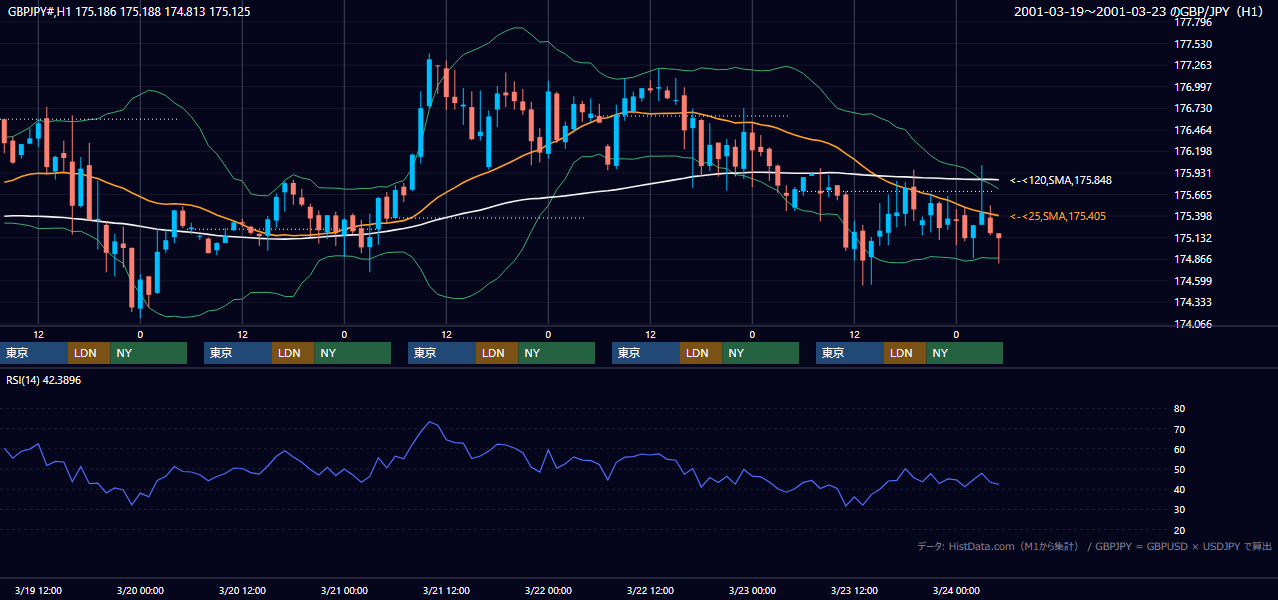
Task: Click the rightmost NY session block
Action: point(964,353)
